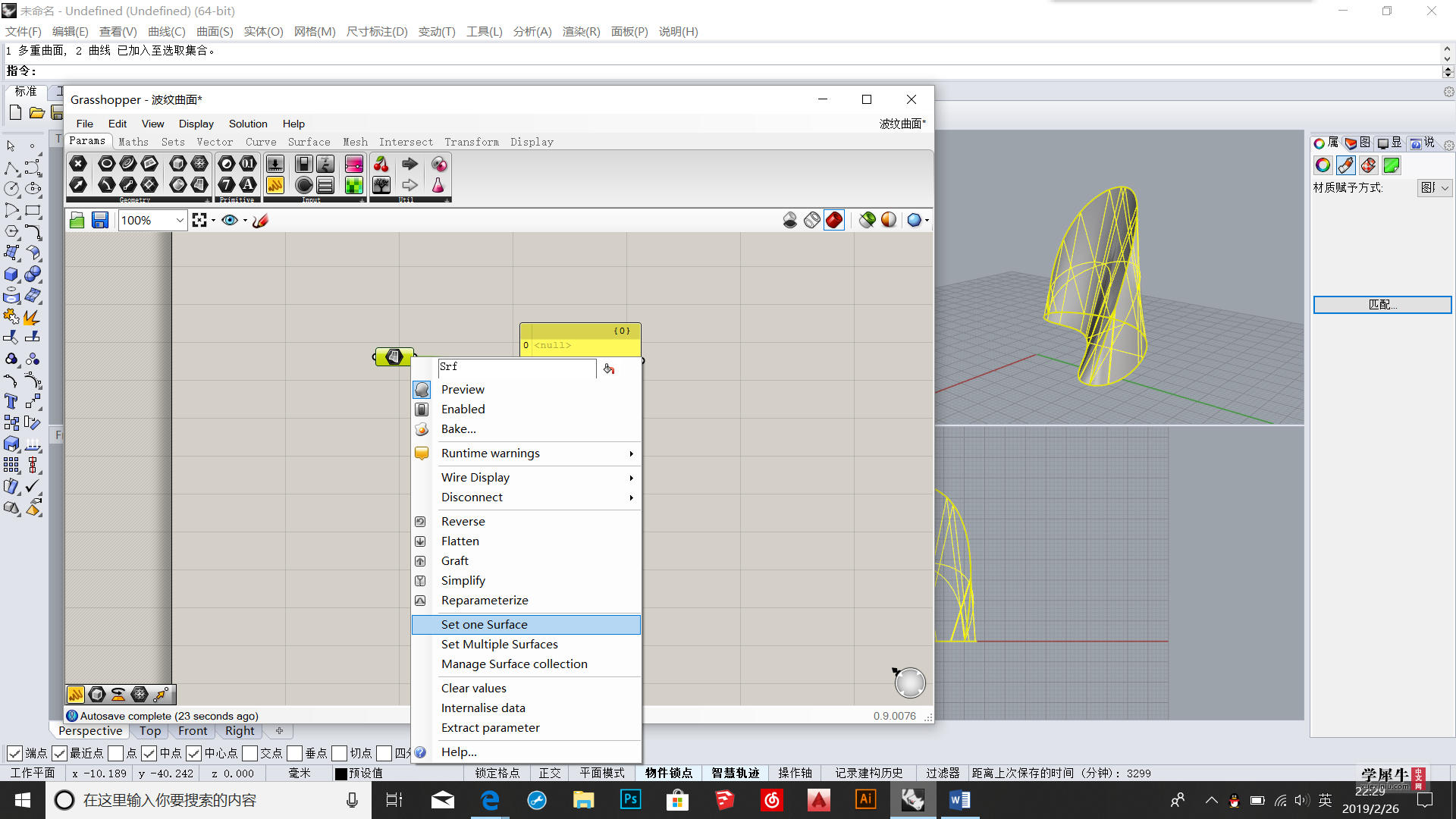The image size is (1456, 819).
Task: Open the Surface component tab
Action: 309,142
